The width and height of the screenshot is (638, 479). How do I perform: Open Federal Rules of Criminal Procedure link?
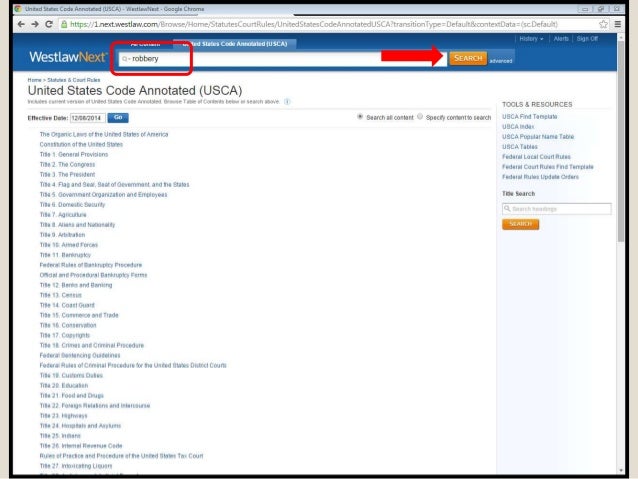(133, 365)
